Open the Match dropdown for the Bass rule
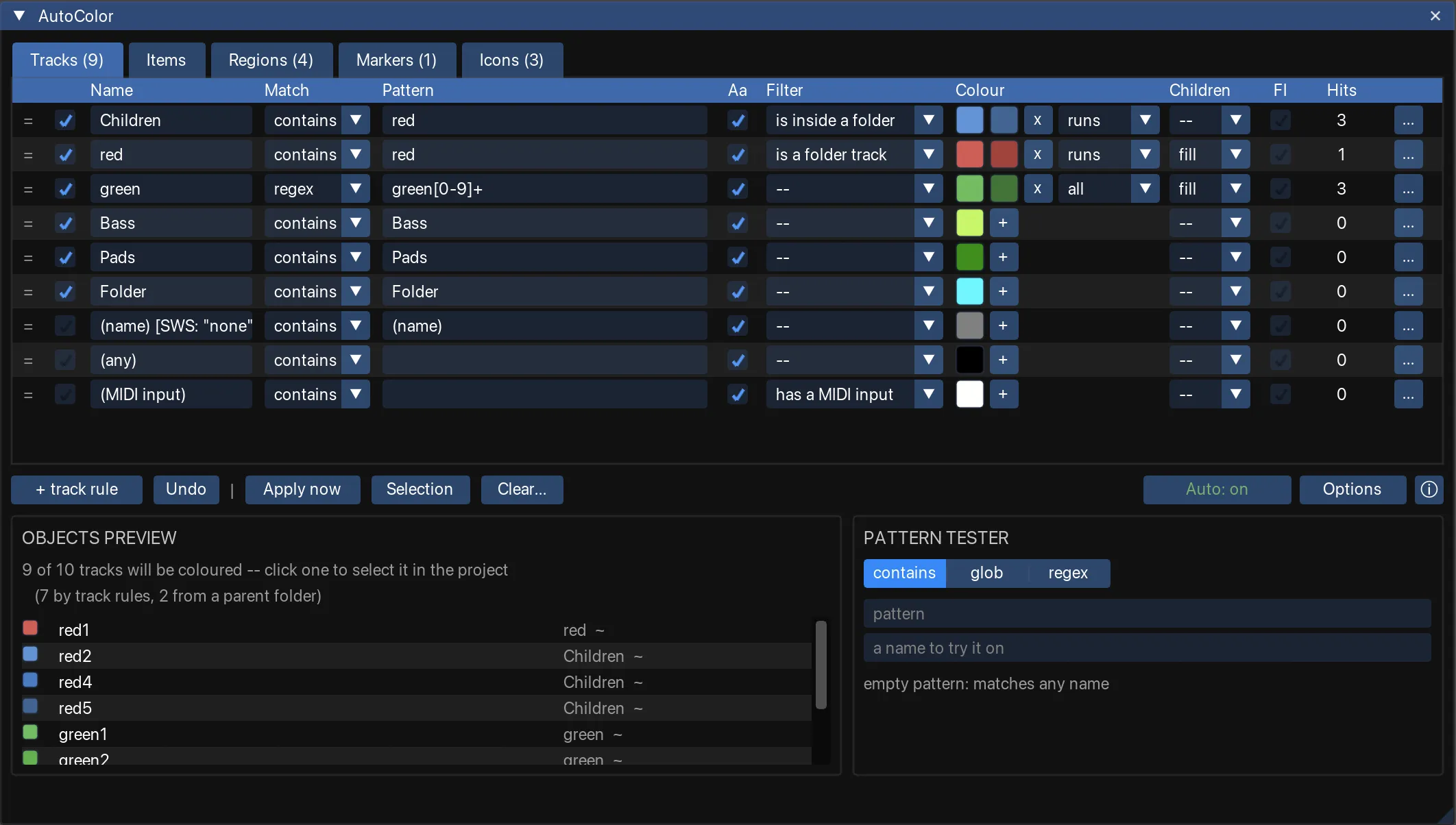 click(317, 223)
